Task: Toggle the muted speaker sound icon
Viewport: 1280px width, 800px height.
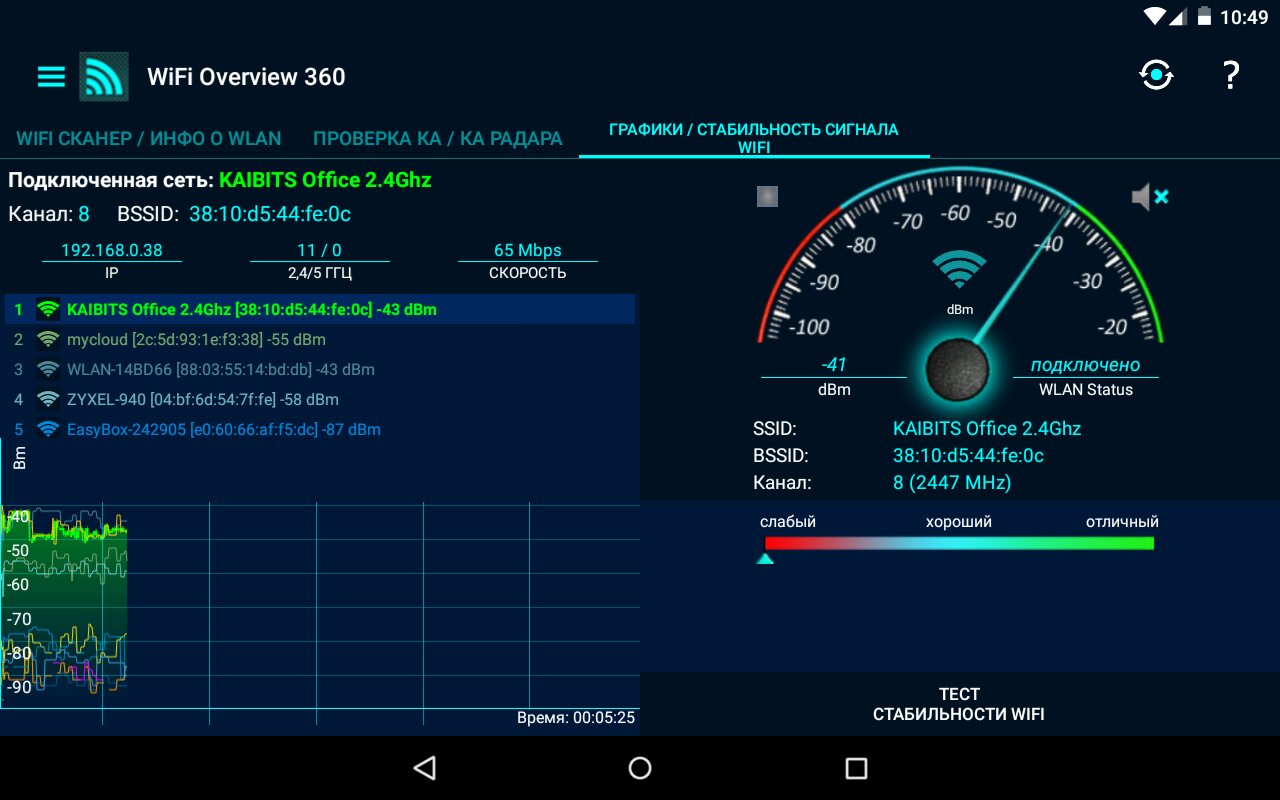Action: pos(1149,197)
